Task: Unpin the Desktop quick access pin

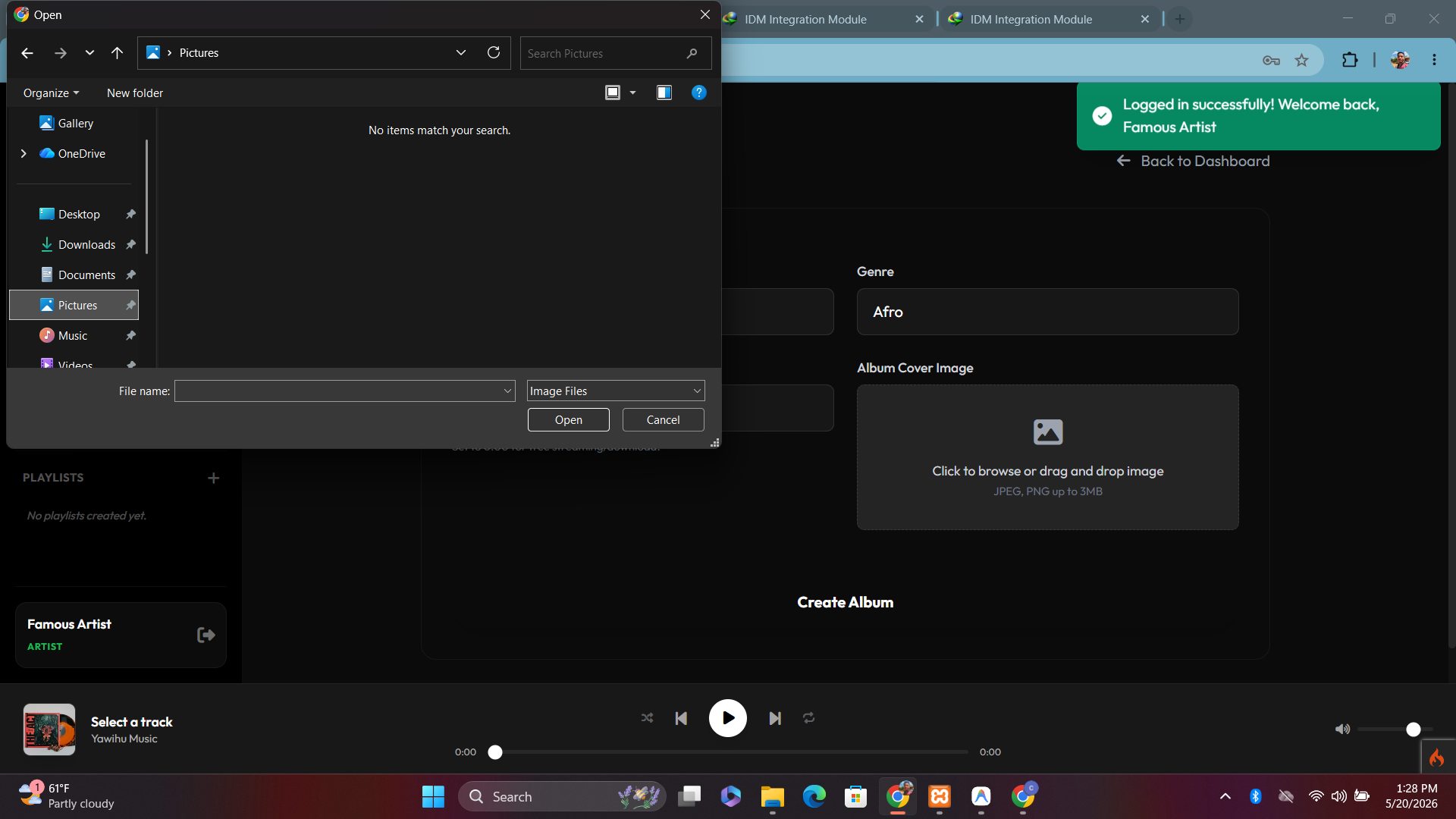Action: [130, 214]
